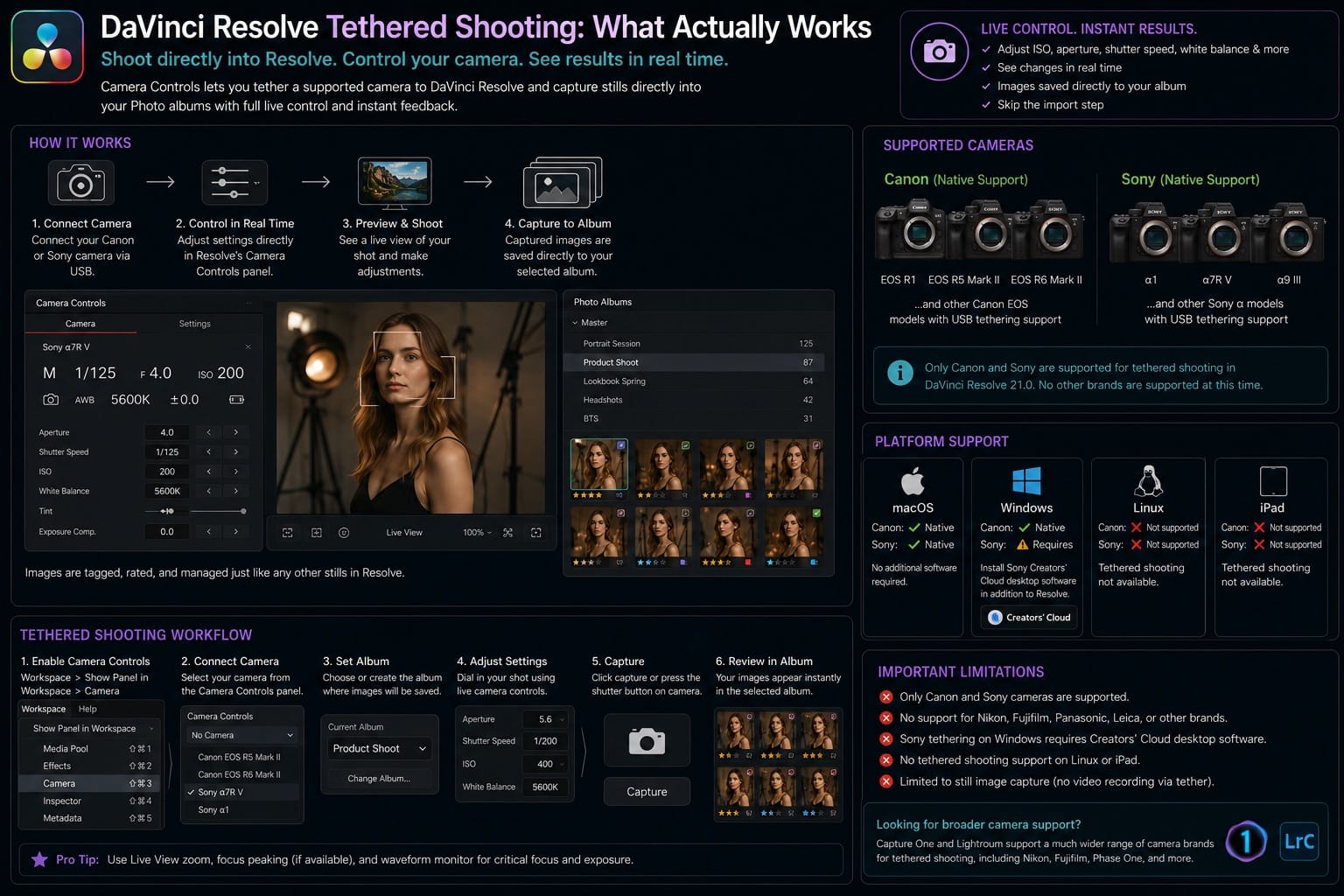Click the battery icon in Camera Controls
Image resolution: width=1344 pixels, height=896 pixels.
236,399
